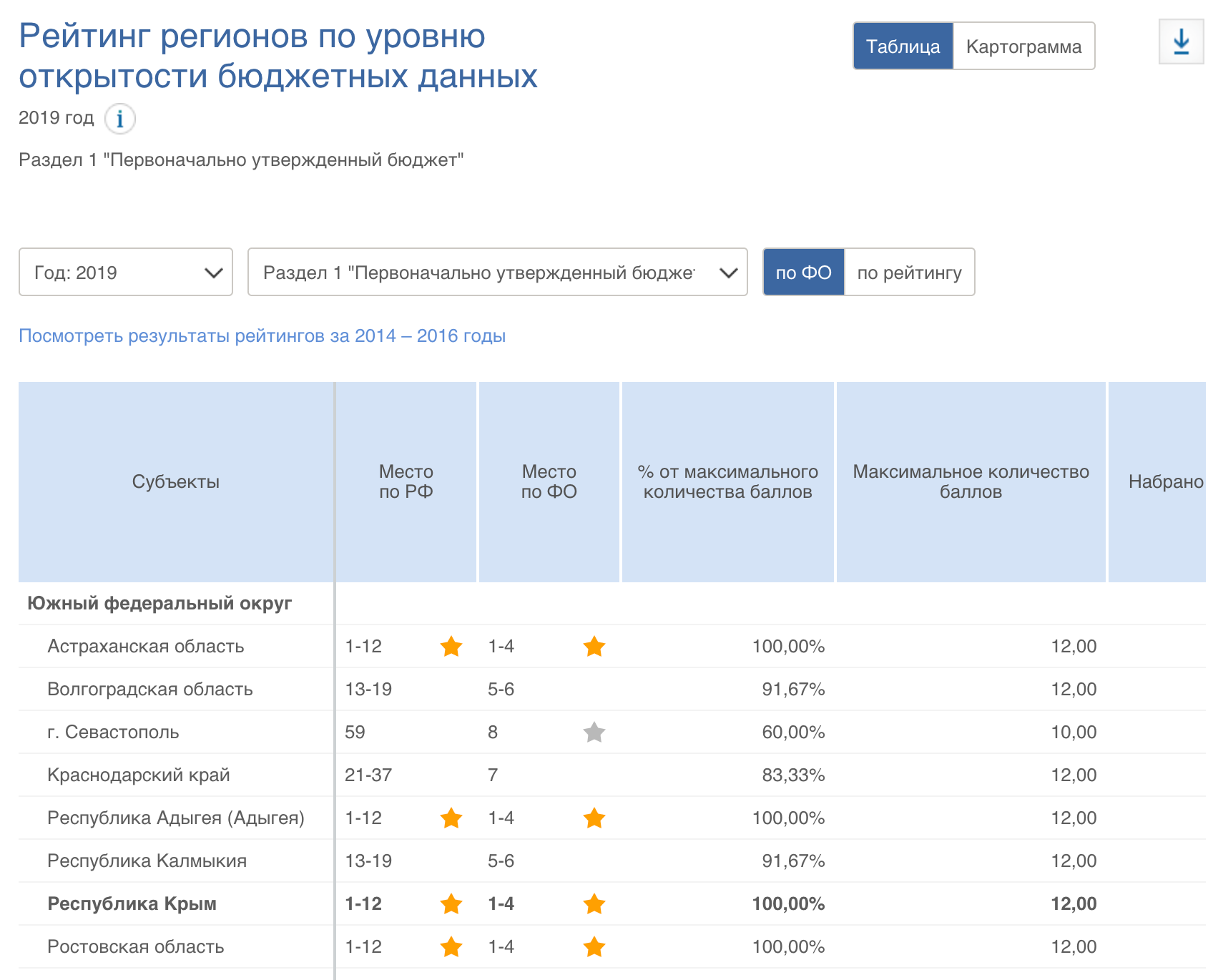Select the по ФО grouping toggle

point(803,273)
